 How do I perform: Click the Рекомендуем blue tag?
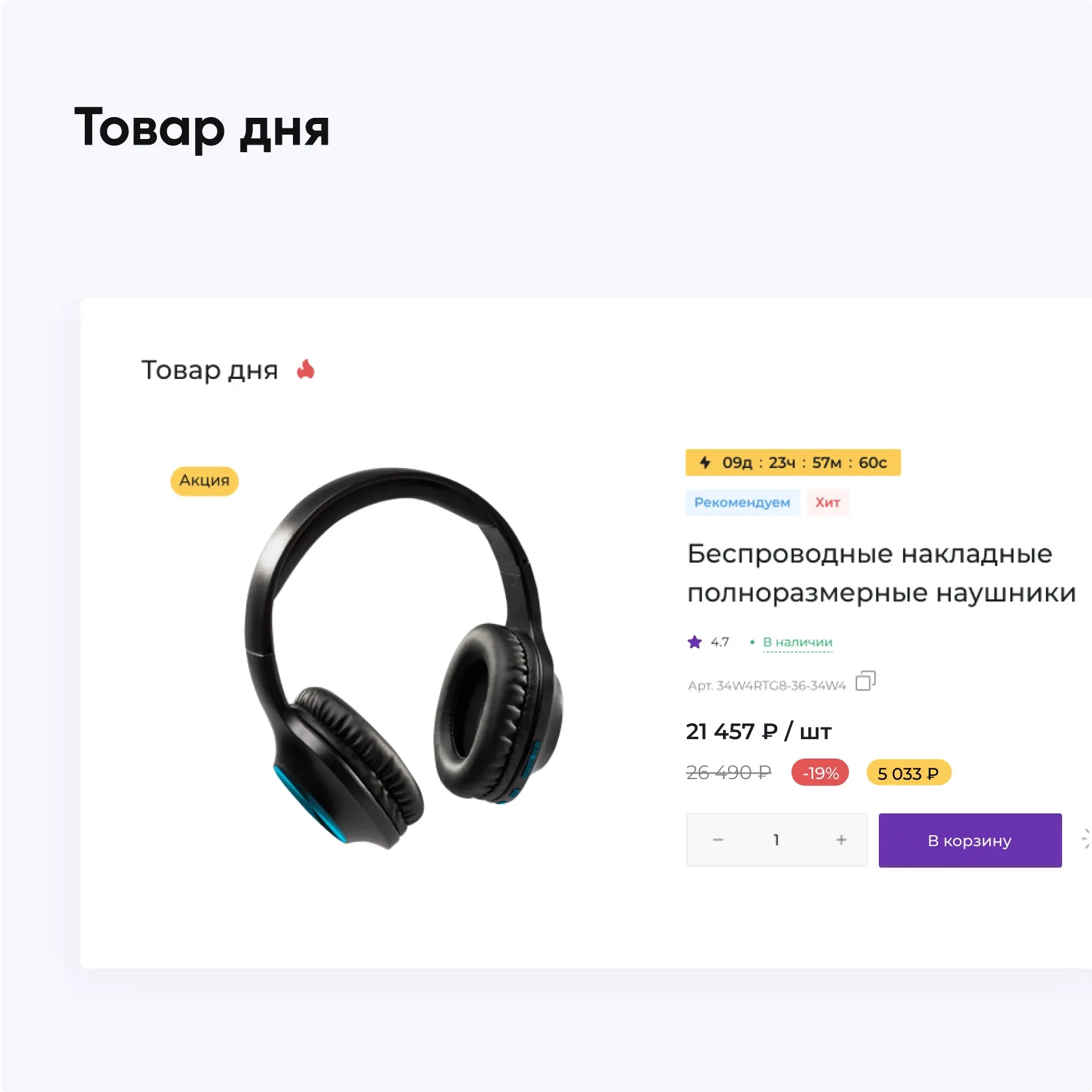tap(742, 502)
